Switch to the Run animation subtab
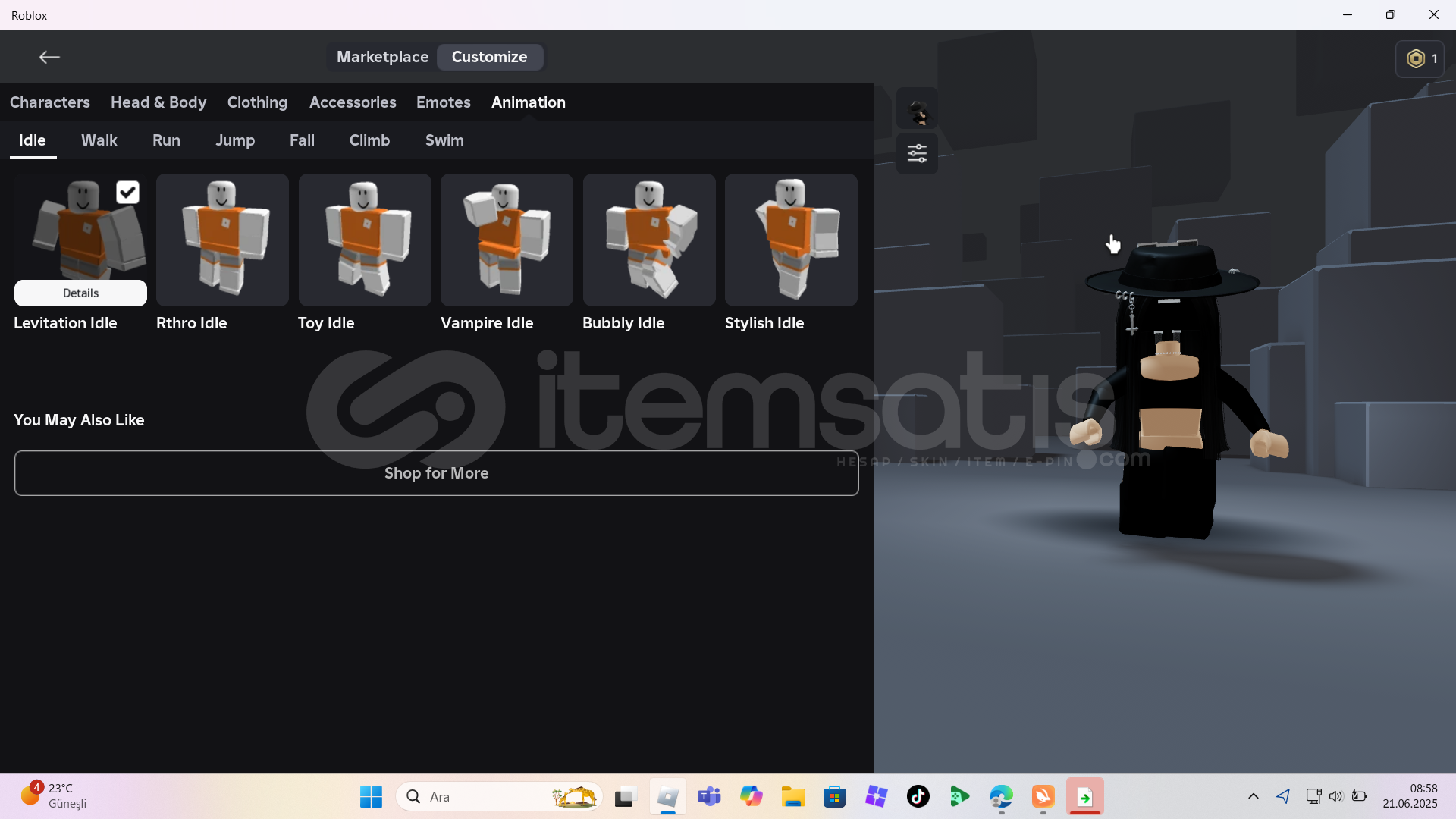 (166, 140)
